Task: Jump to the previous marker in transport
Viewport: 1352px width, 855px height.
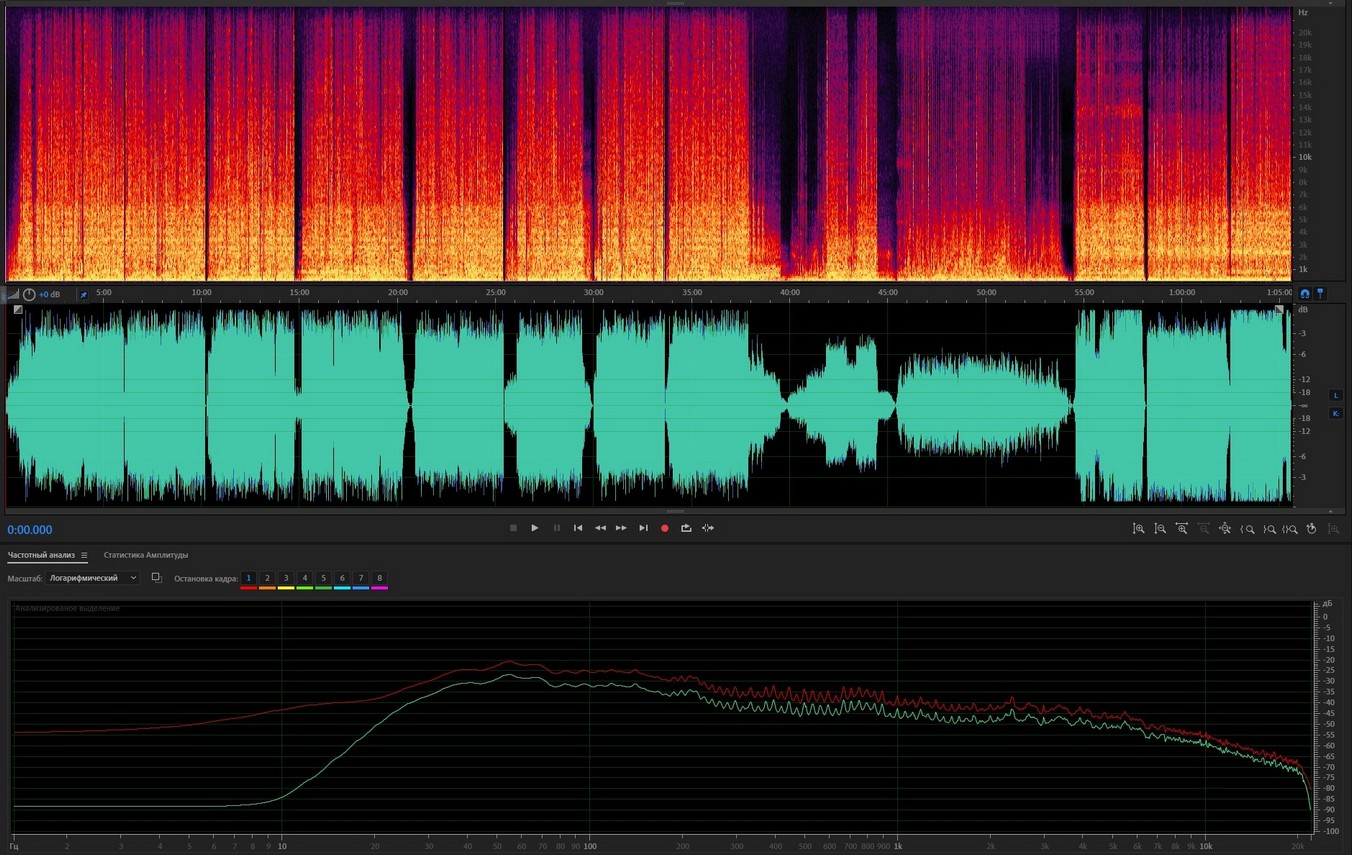Action: pos(578,528)
